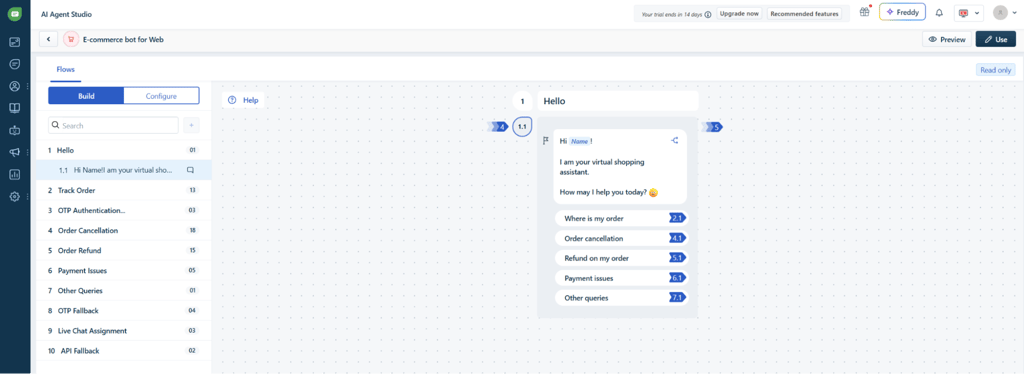Open the conversations chat icon in sidebar
Image resolution: width=1024 pixels, height=374 pixels.
tap(14, 64)
